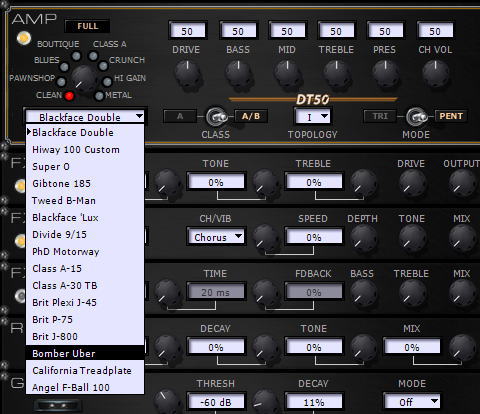Select class A button
The width and height of the screenshot is (480, 414).
tap(180, 116)
